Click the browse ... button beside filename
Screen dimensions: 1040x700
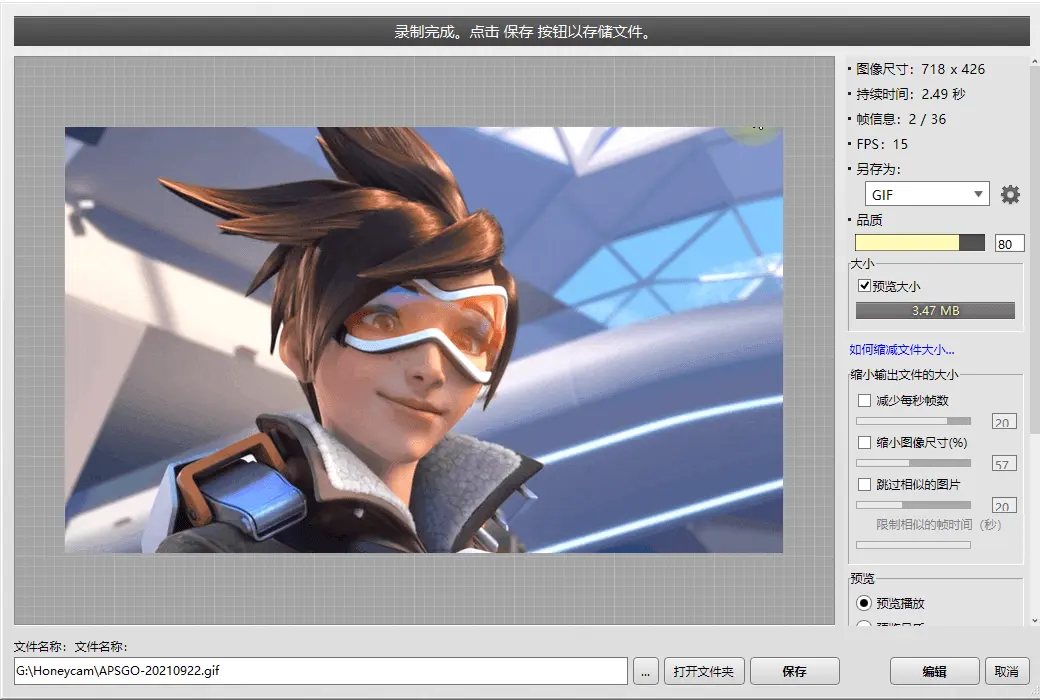coord(645,671)
